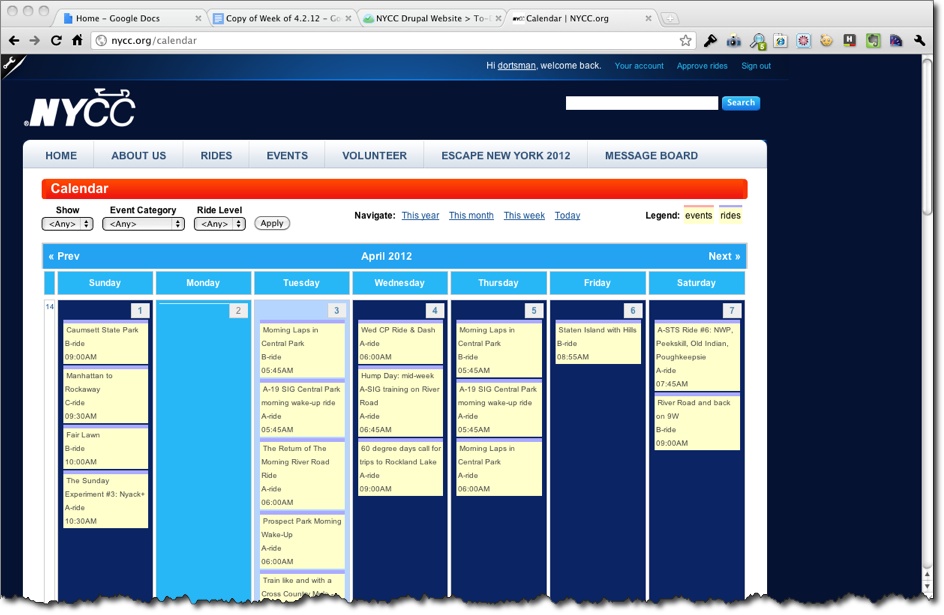Open a new browser tab
This screenshot has width=944, height=615.
pyautogui.click(x=669, y=19)
